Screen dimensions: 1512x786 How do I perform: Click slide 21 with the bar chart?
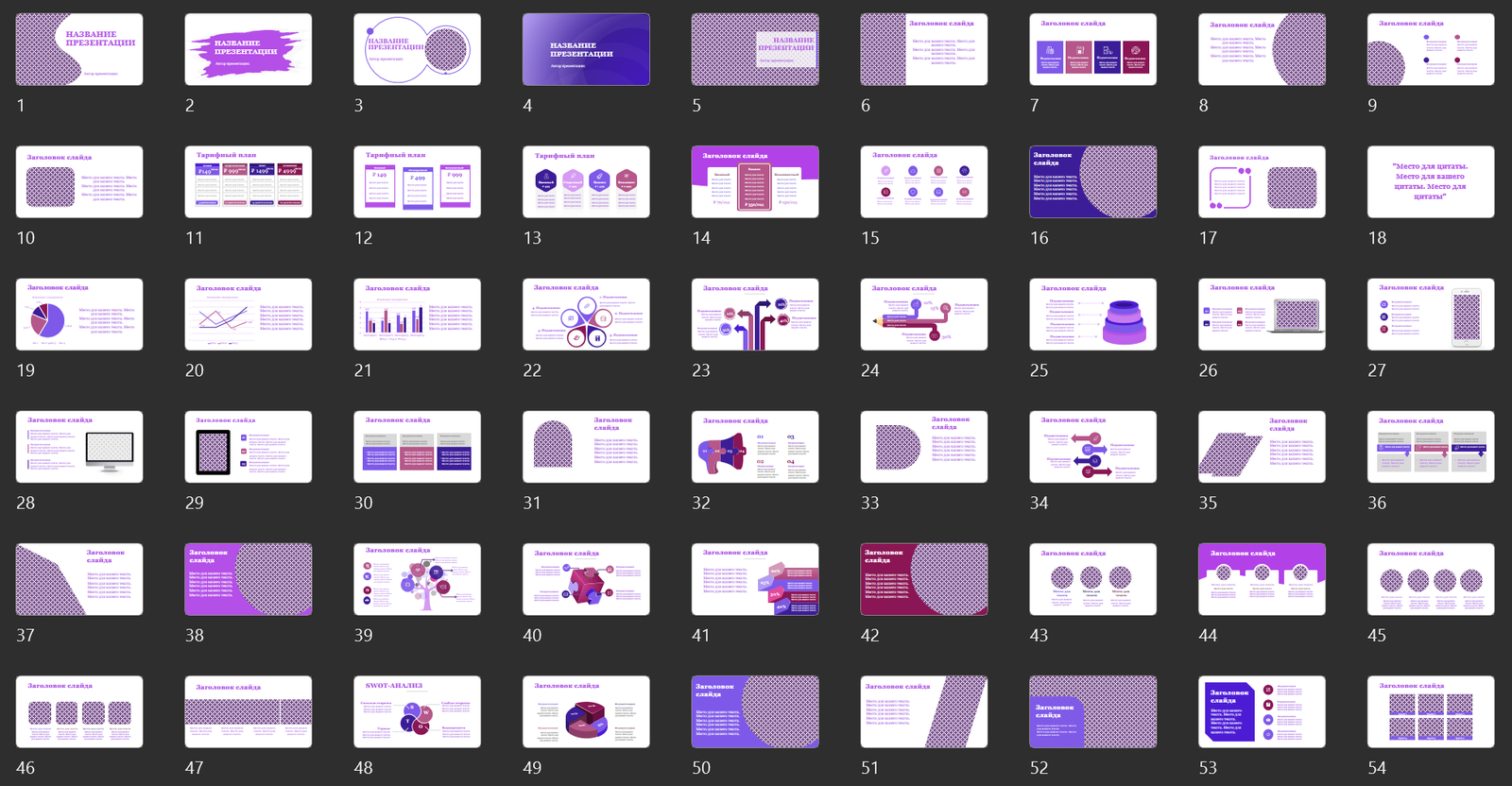click(x=417, y=314)
